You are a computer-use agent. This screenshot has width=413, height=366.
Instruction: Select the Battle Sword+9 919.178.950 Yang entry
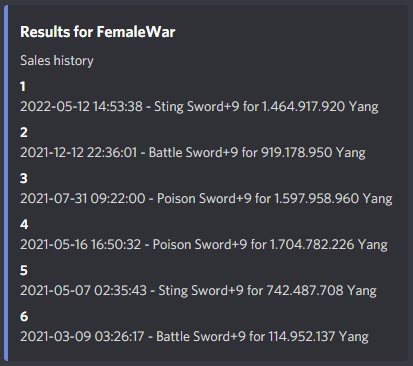(193, 153)
